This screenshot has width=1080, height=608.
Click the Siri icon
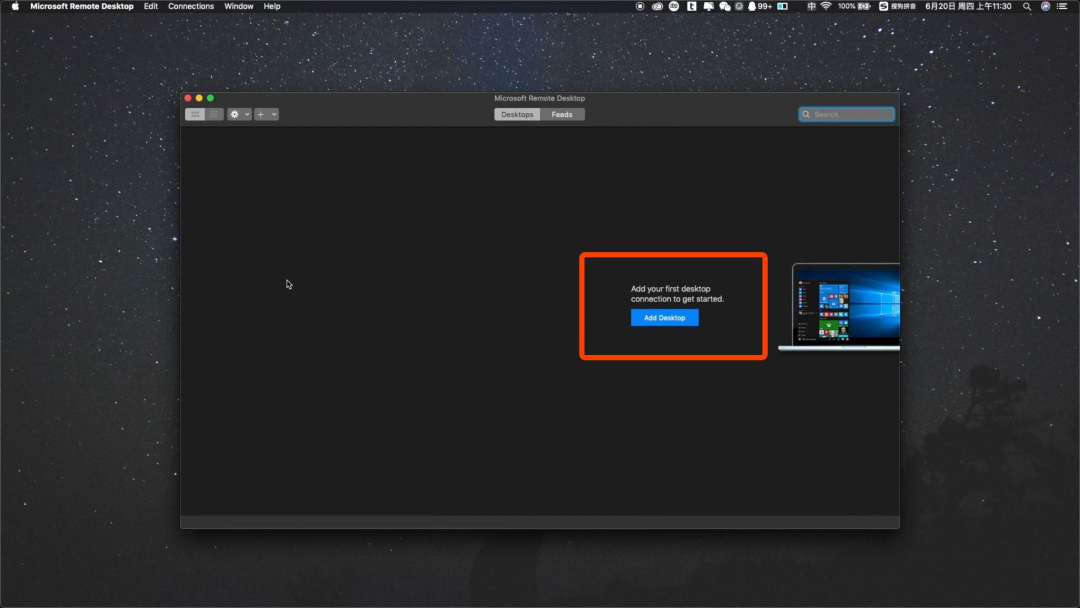[x=1046, y=6]
